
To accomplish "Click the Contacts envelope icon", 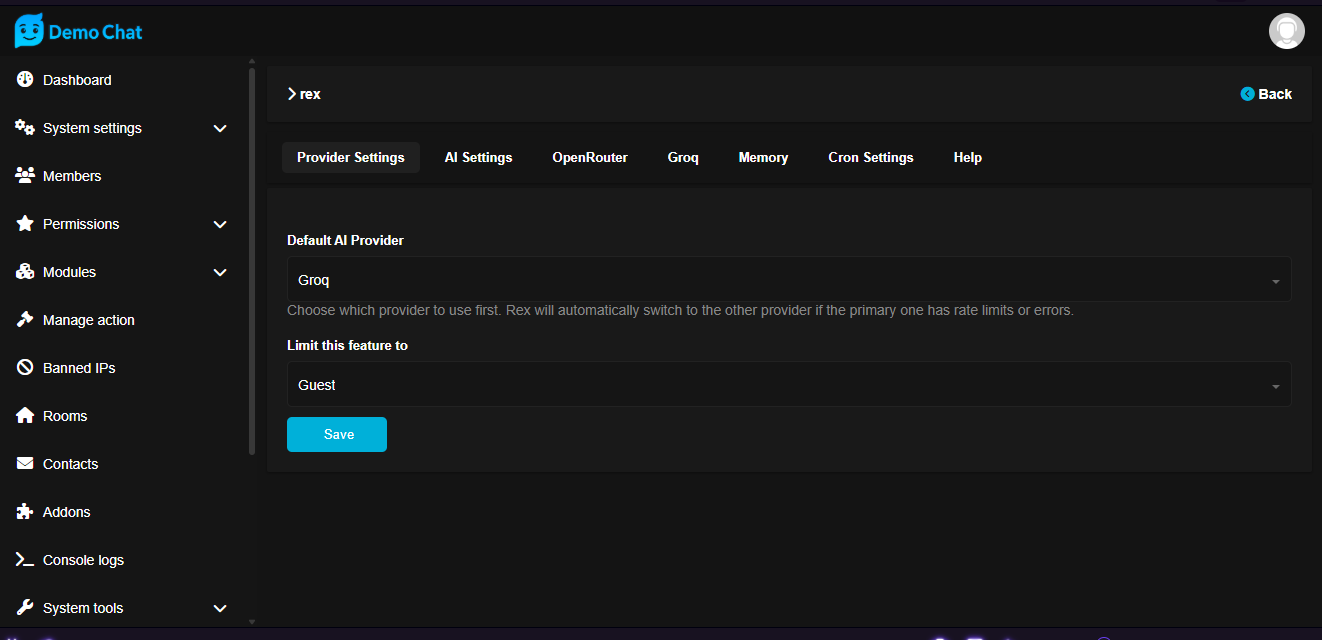I will click(x=25, y=464).
